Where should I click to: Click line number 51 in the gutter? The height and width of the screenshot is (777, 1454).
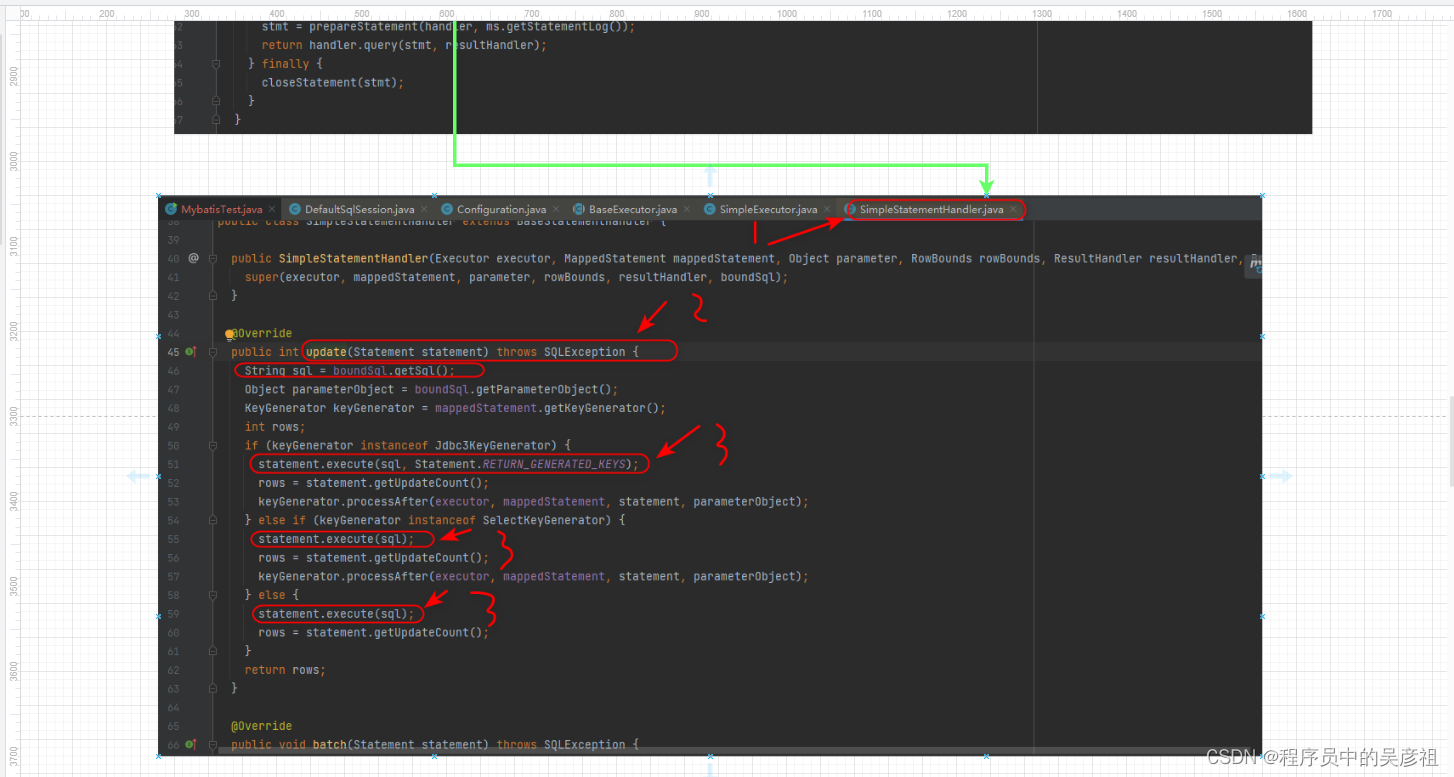click(x=174, y=464)
